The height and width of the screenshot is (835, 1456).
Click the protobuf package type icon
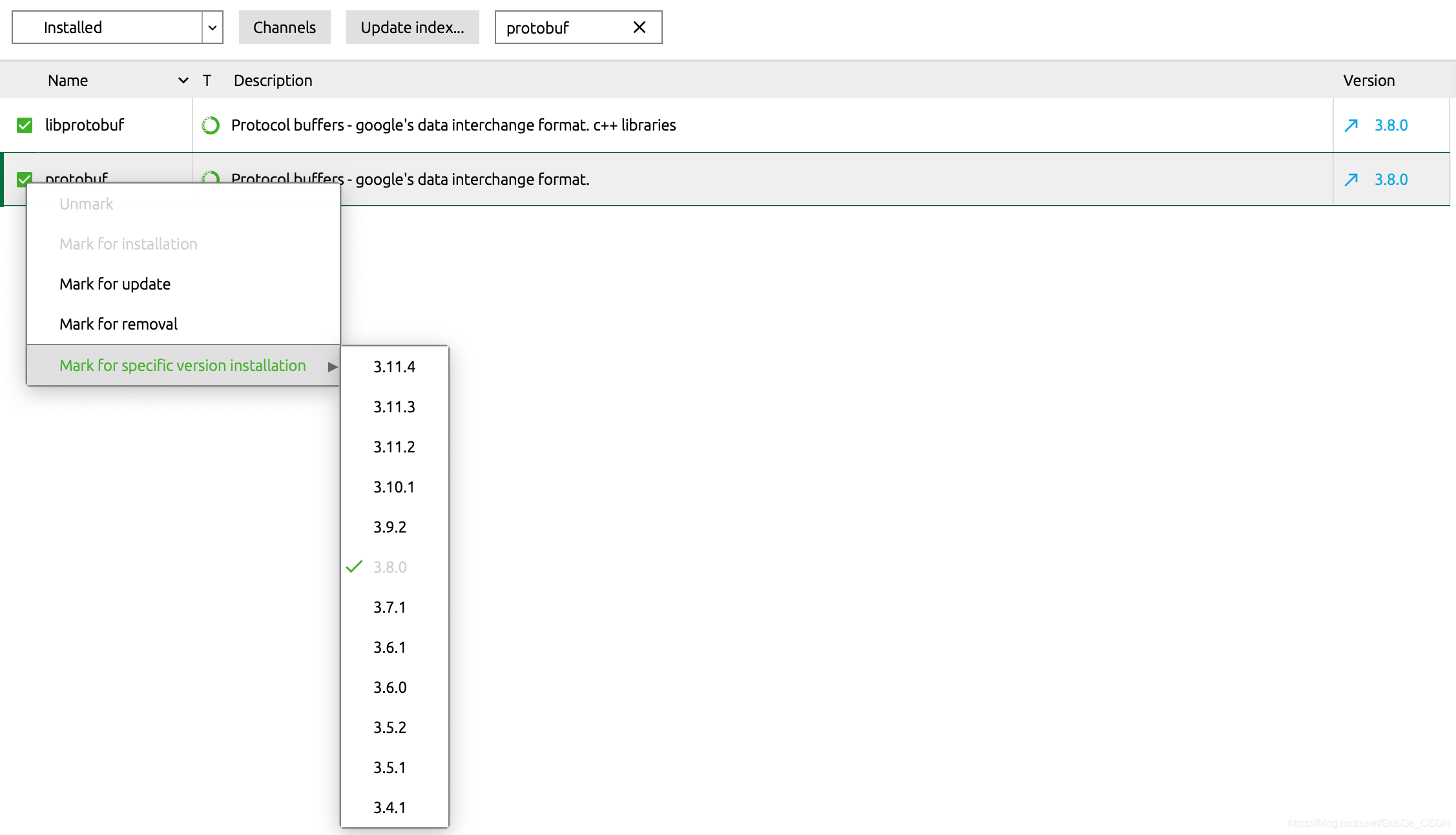[211, 176]
